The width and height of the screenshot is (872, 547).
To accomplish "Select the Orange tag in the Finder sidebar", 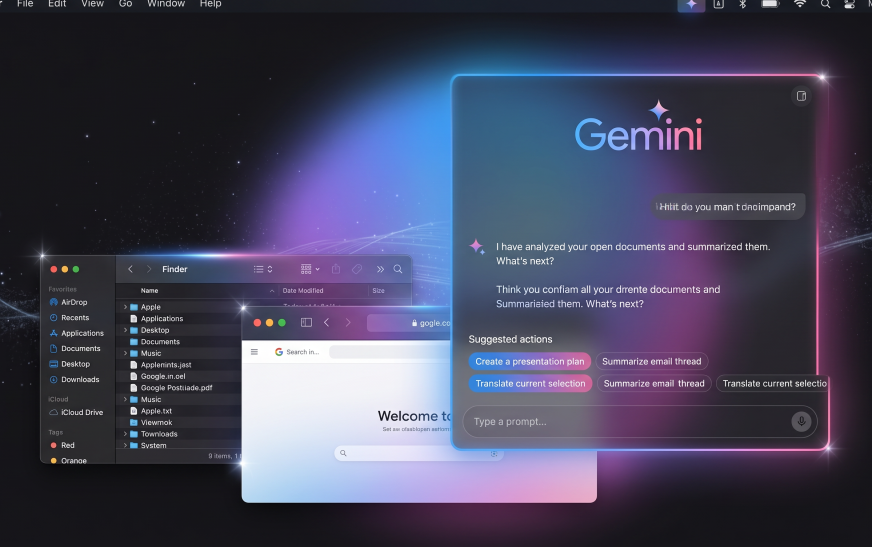I will coord(68,460).
